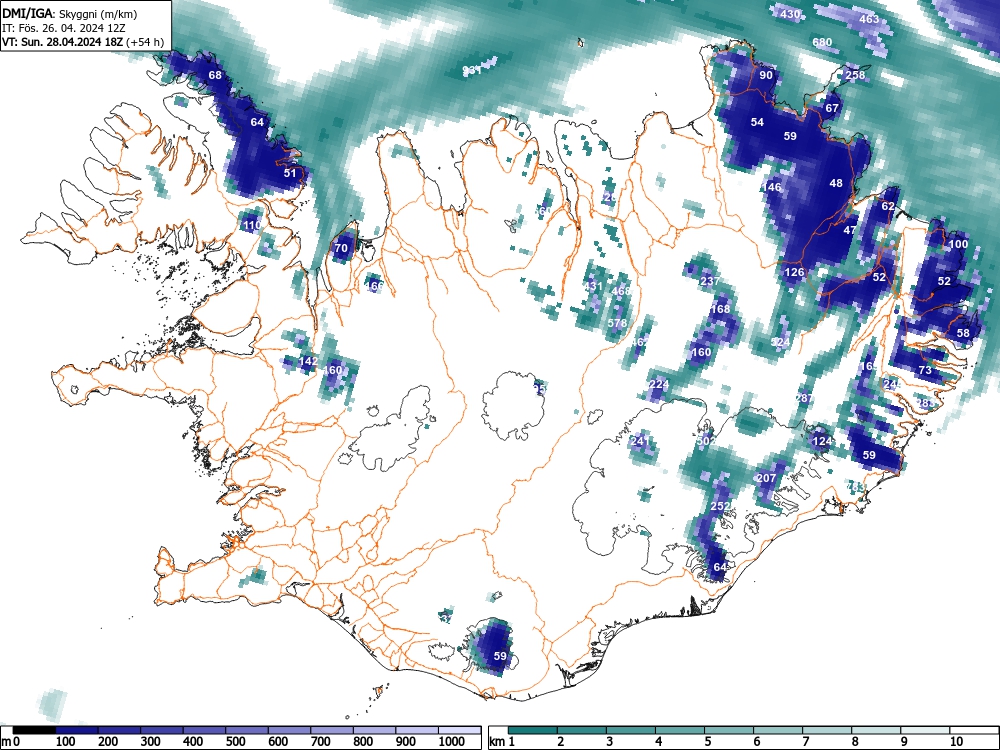Screen dimensions: 1000x750
Task: Click the map value 142
Action: (x=308, y=362)
